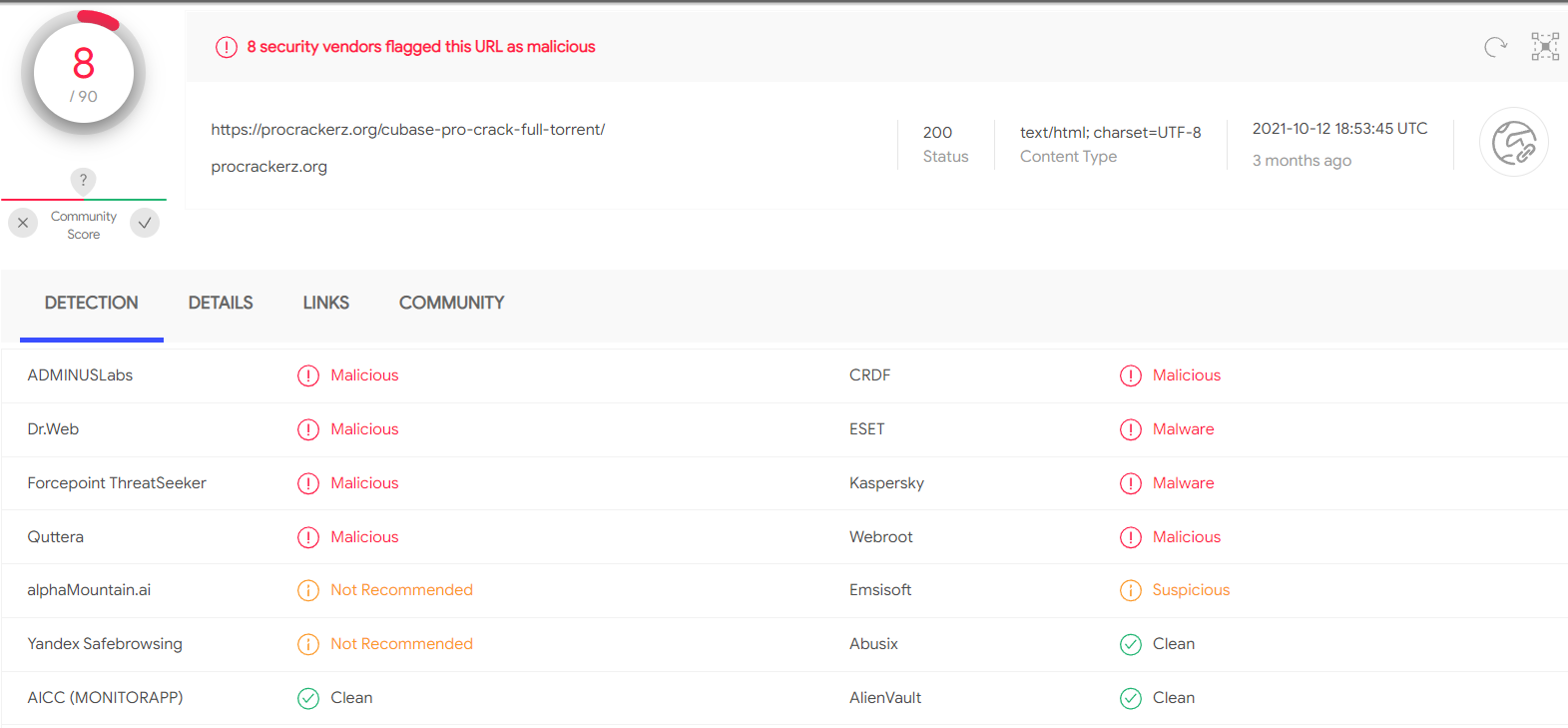Select the ADMINUSLabs vendor name
This screenshot has width=1568, height=728.
pyautogui.click(x=80, y=375)
